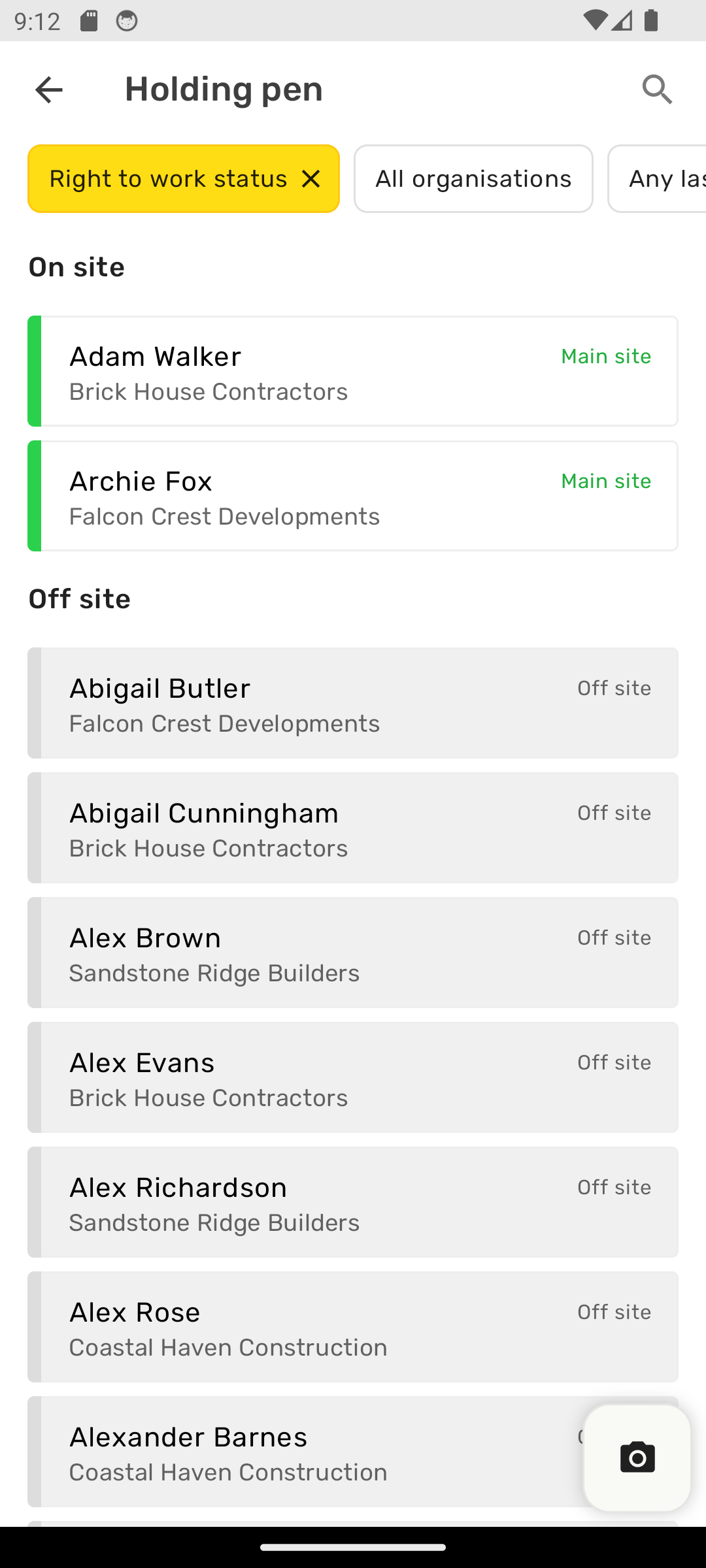This screenshot has width=706, height=1568.
Task: Tap the camera scan button
Action: [x=637, y=1458]
